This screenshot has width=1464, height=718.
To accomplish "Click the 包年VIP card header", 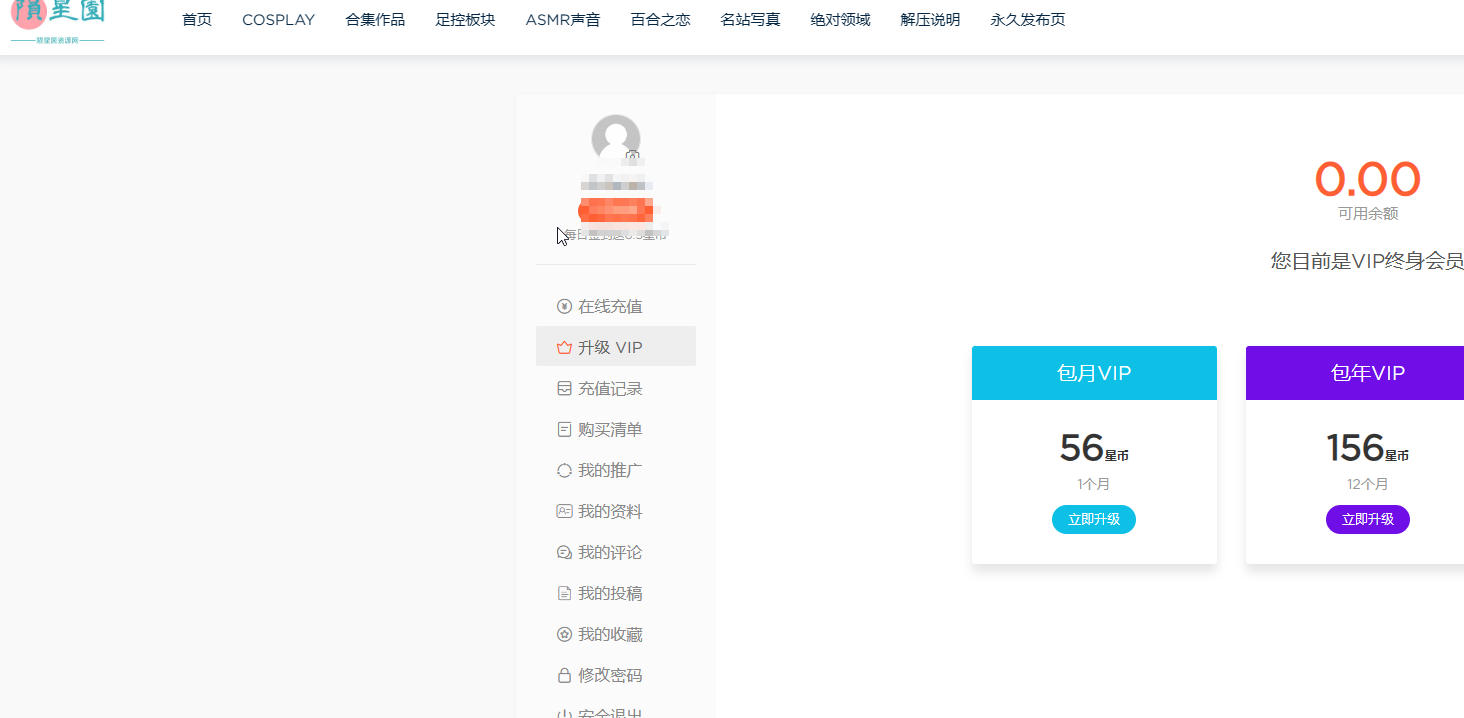I will point(1355,373).
